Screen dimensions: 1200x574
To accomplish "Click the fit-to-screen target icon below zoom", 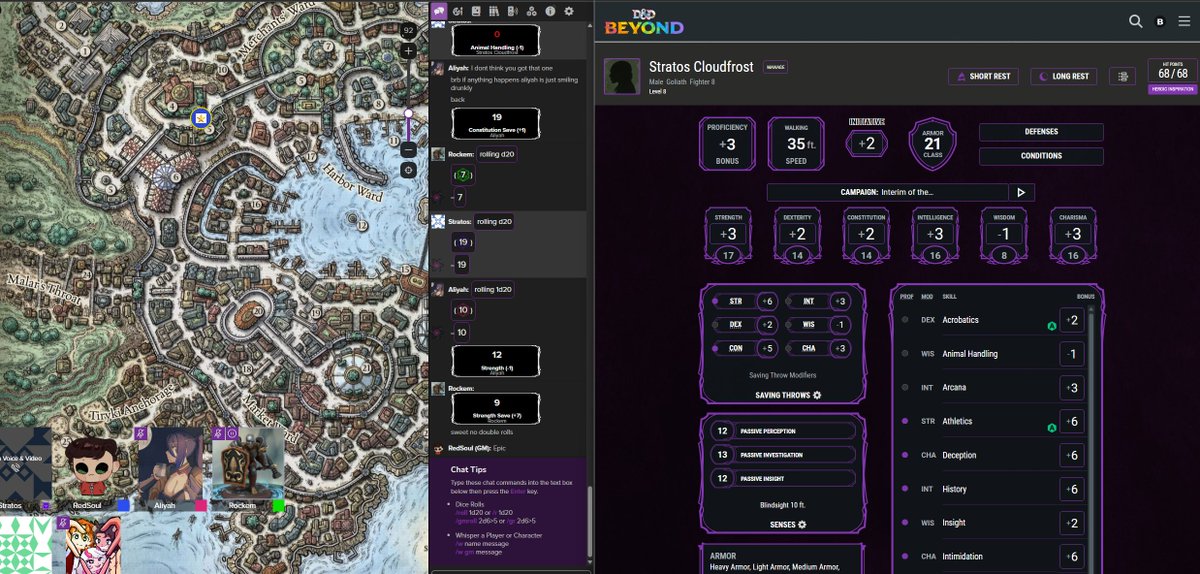I will pos(408,170).
